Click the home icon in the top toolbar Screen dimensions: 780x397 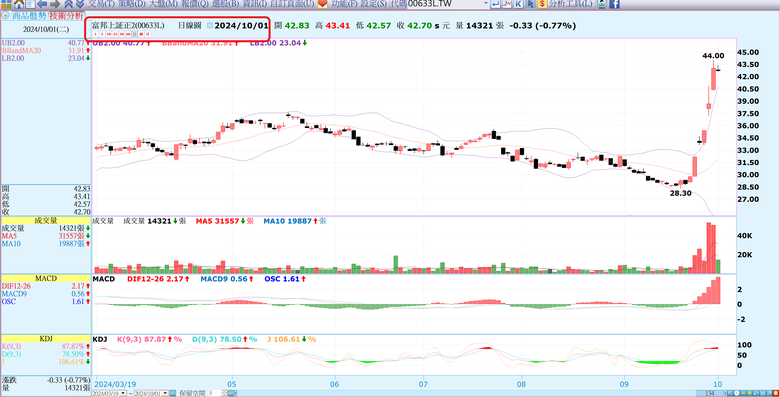(19, 4)
